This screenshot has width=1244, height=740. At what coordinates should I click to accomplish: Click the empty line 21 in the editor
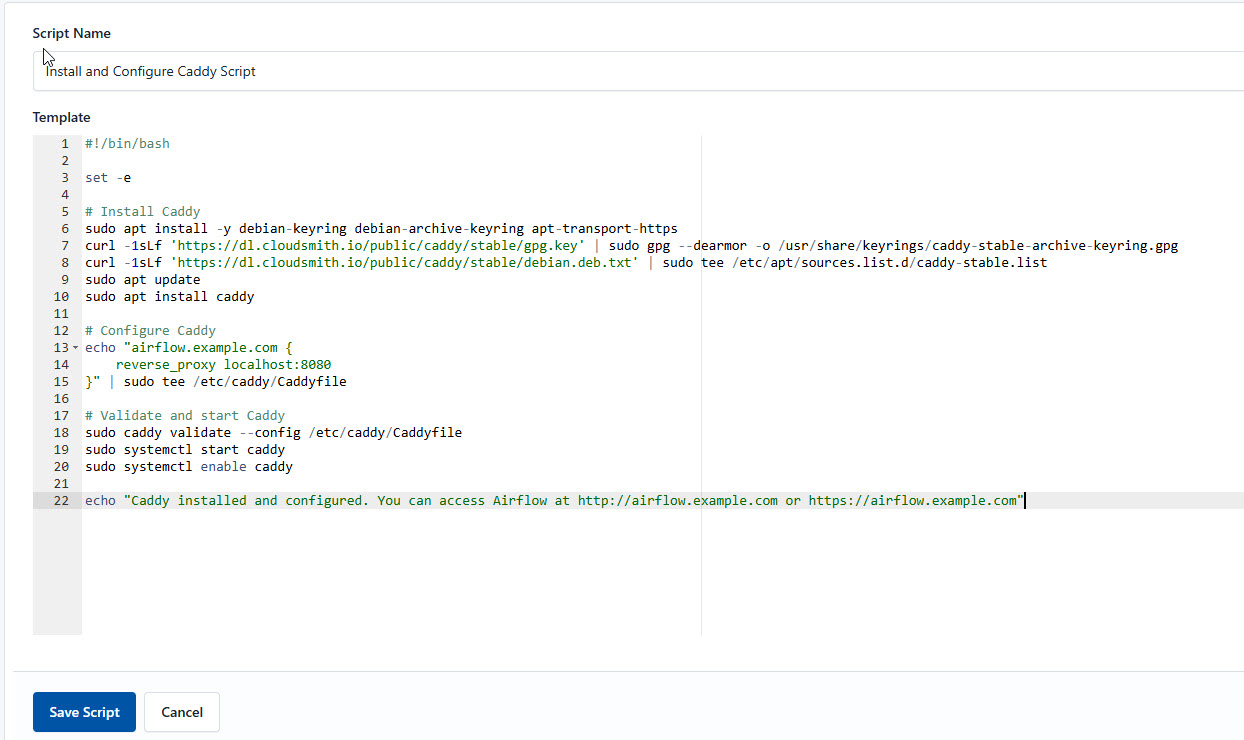(300, 483)
